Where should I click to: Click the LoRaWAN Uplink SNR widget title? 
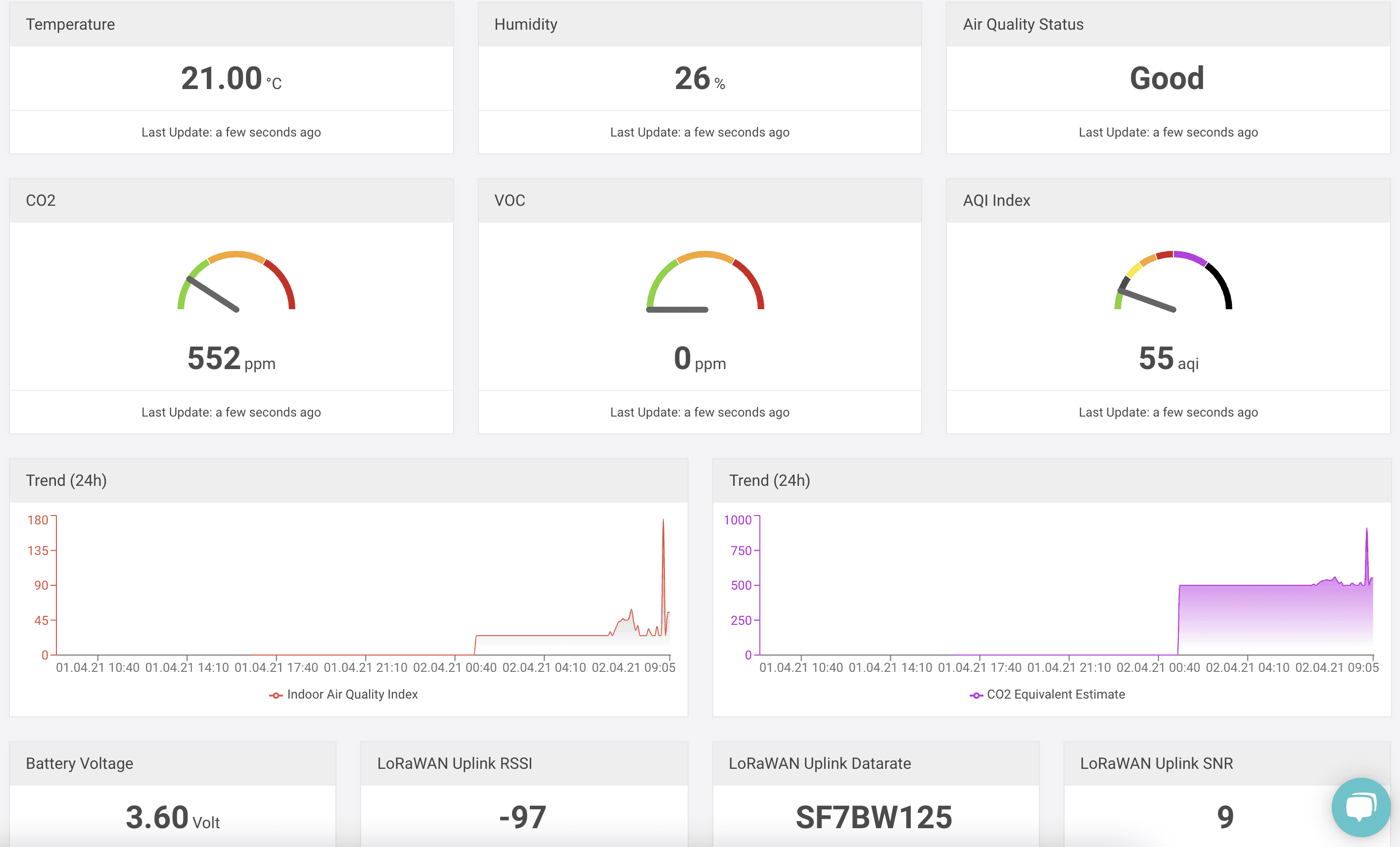click(x=1156, y=763)
